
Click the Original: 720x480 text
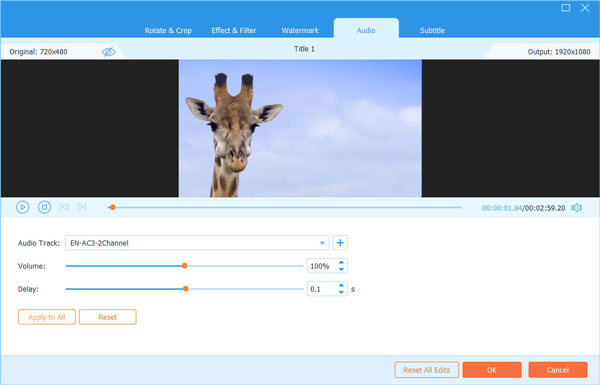(38, 52)
